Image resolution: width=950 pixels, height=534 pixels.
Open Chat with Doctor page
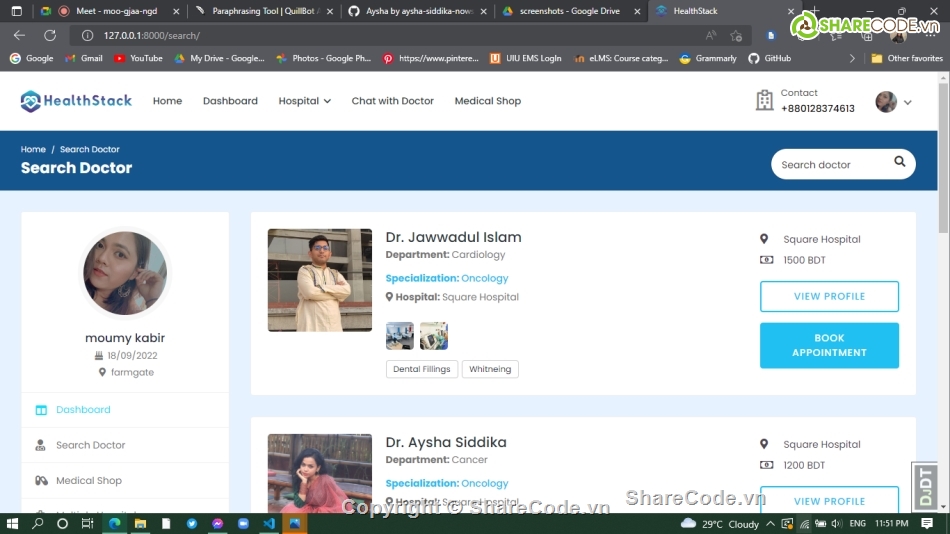[393, 101]
